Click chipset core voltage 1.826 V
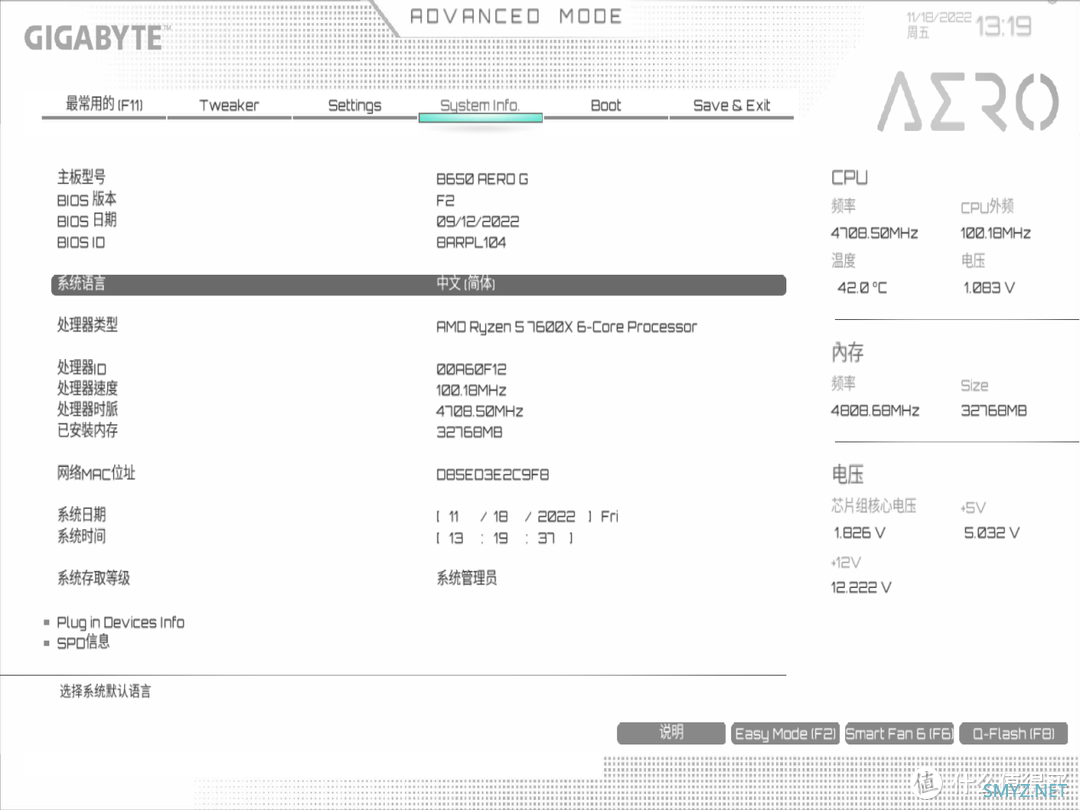This screenshot has height=810, width=1080. [859, 532]
